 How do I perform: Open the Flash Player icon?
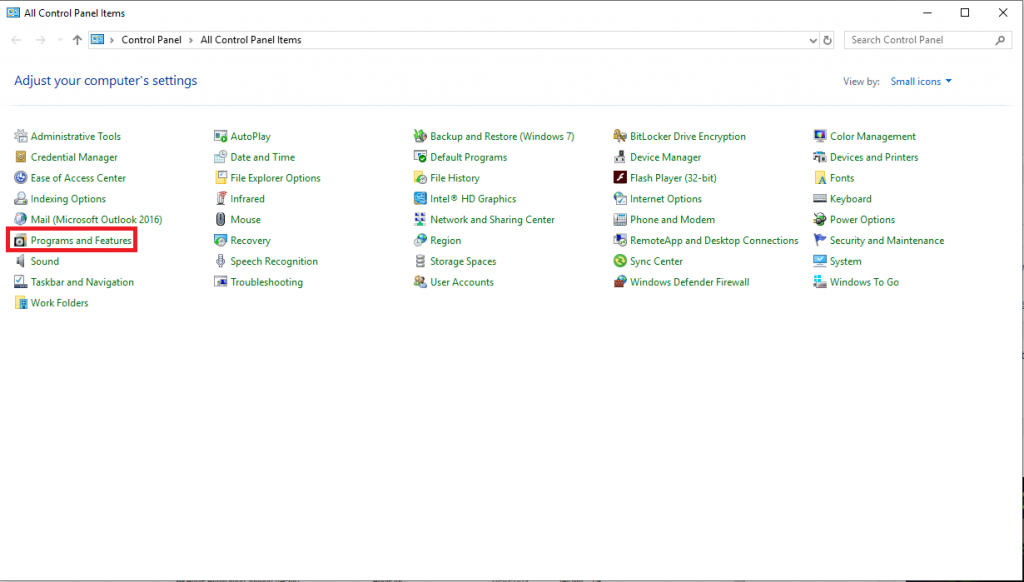[620, 178]
